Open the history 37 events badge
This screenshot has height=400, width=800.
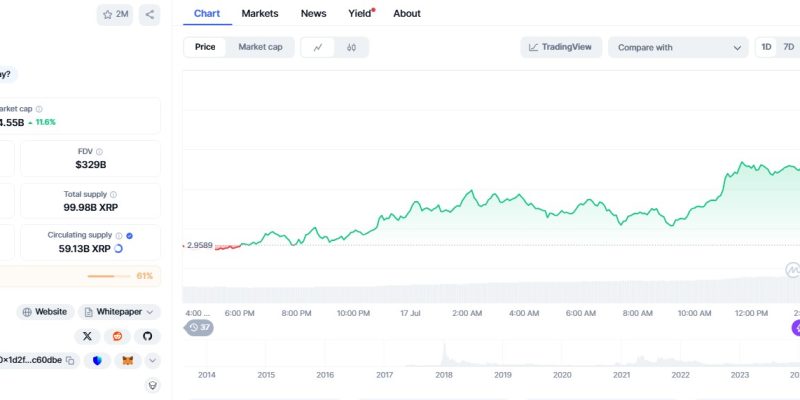[199, 328]
